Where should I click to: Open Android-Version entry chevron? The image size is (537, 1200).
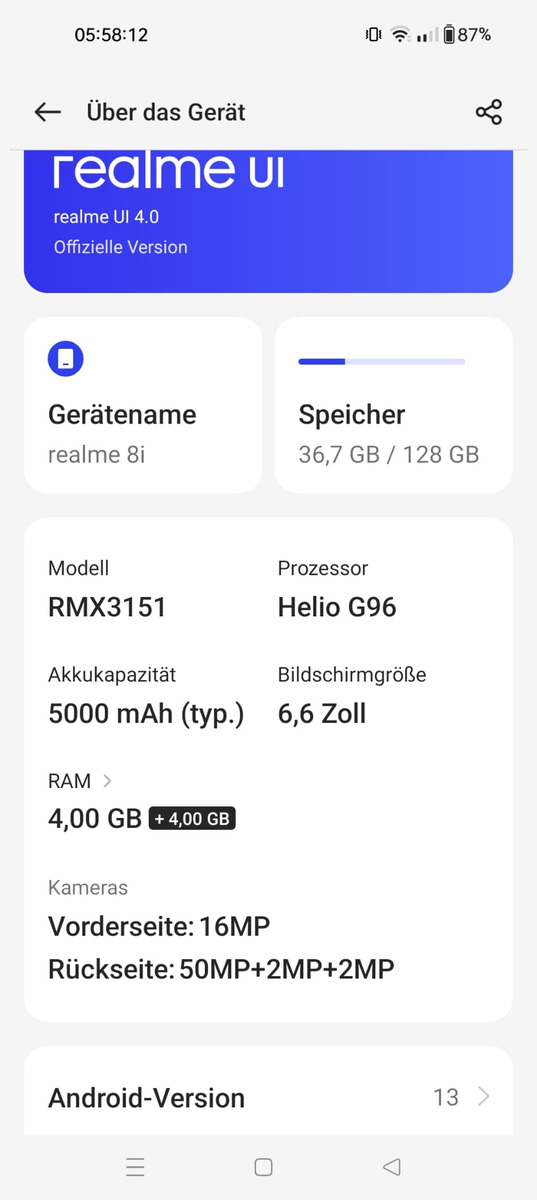[x=484, y=1097]
